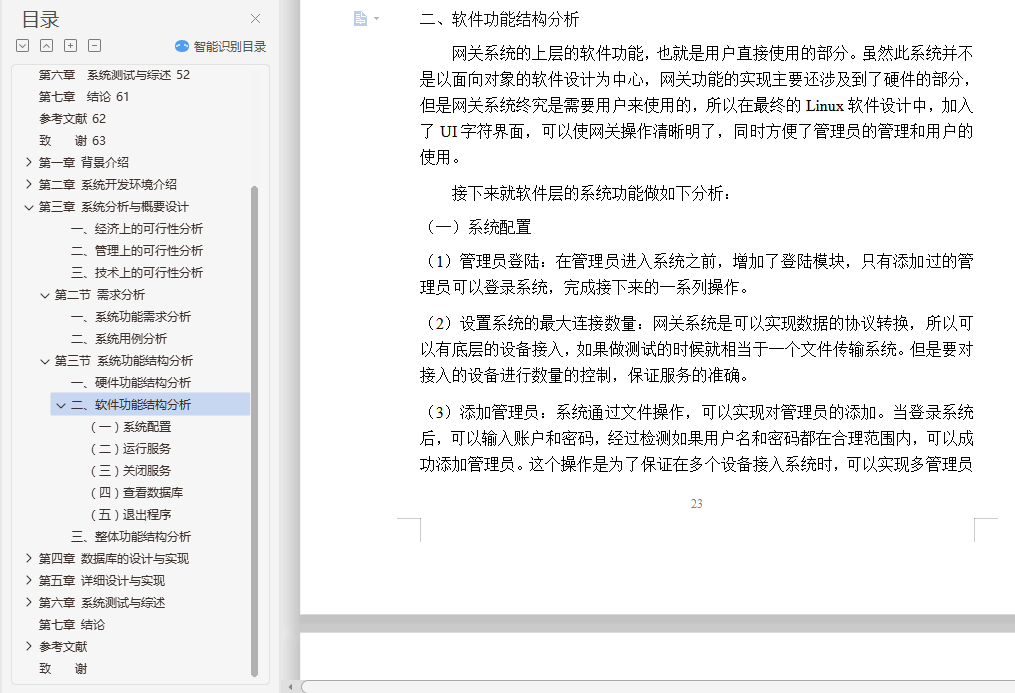The width and height of the screenshot is (1015, 693).
Task: Click the first outline-level dropdown icon under 目录
Action: pyautogui.click(x=23, y=46)
